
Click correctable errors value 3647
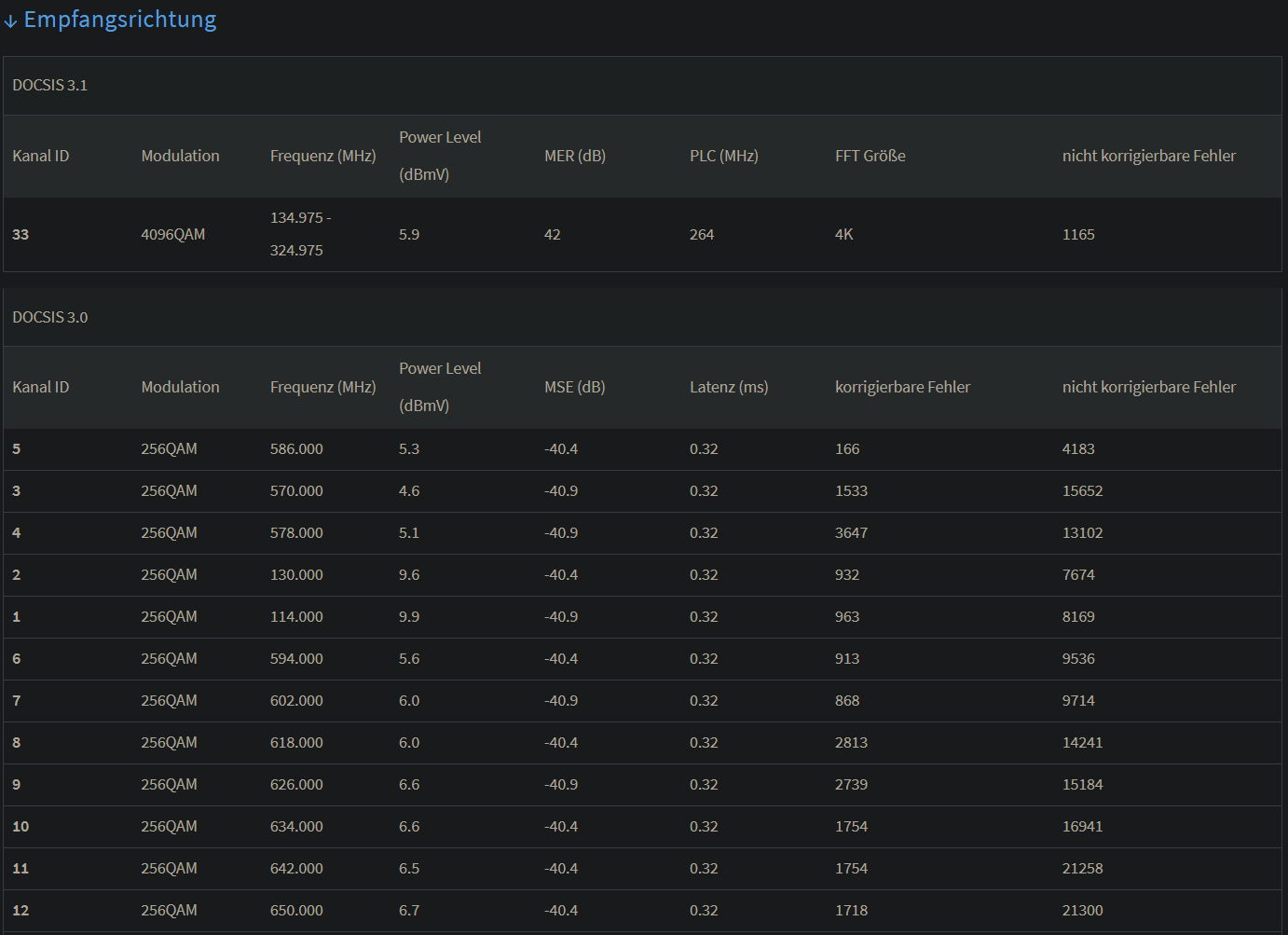pyautogui.click(x=851, y=532)
